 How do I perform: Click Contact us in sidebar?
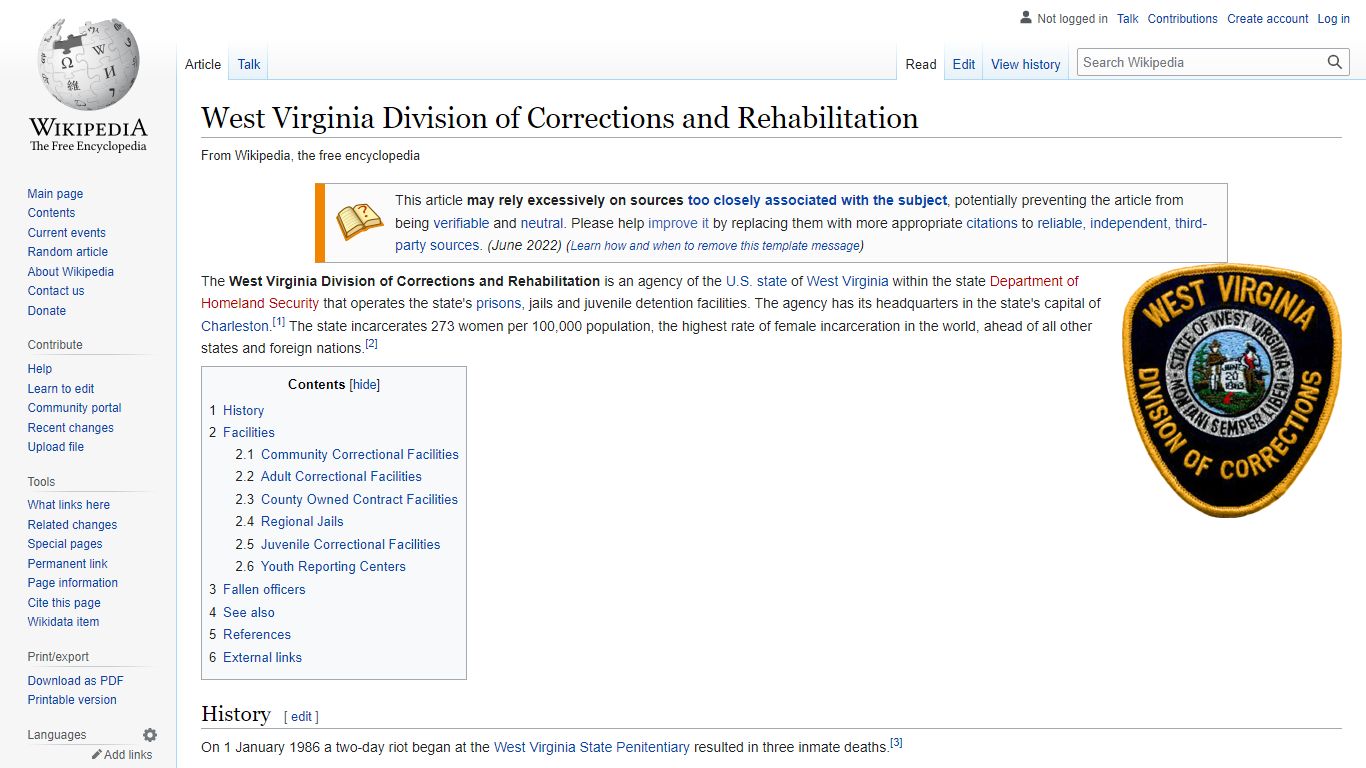[56, 291]
